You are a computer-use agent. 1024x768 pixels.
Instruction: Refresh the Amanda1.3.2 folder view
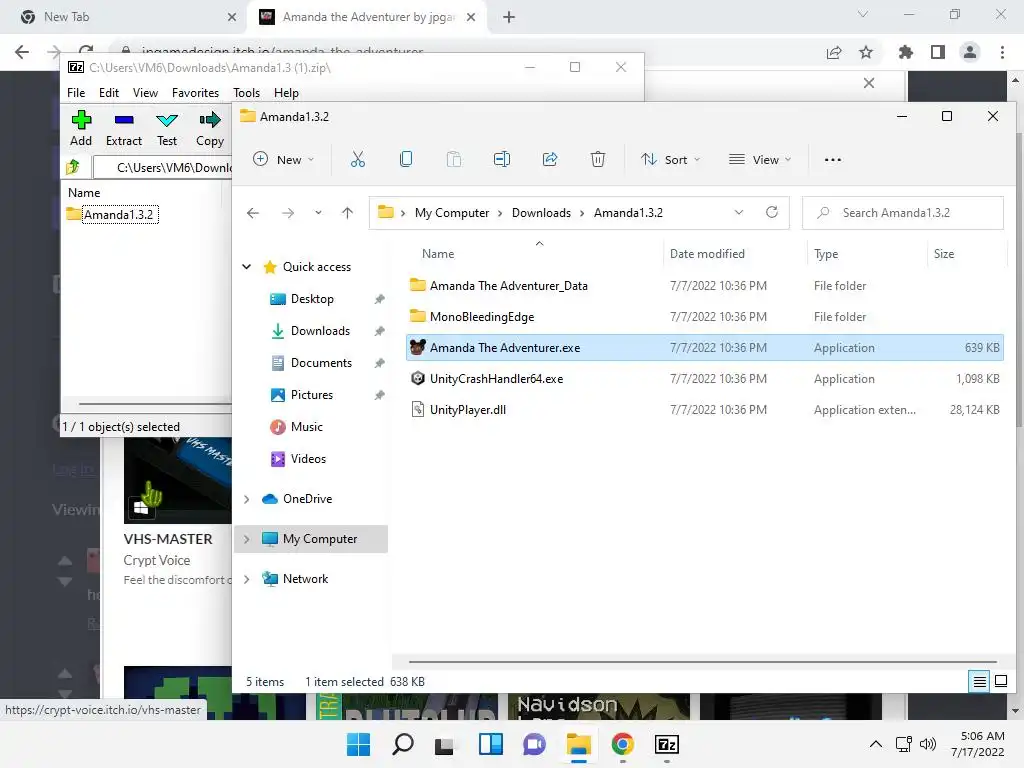click(x=772, y=212)
